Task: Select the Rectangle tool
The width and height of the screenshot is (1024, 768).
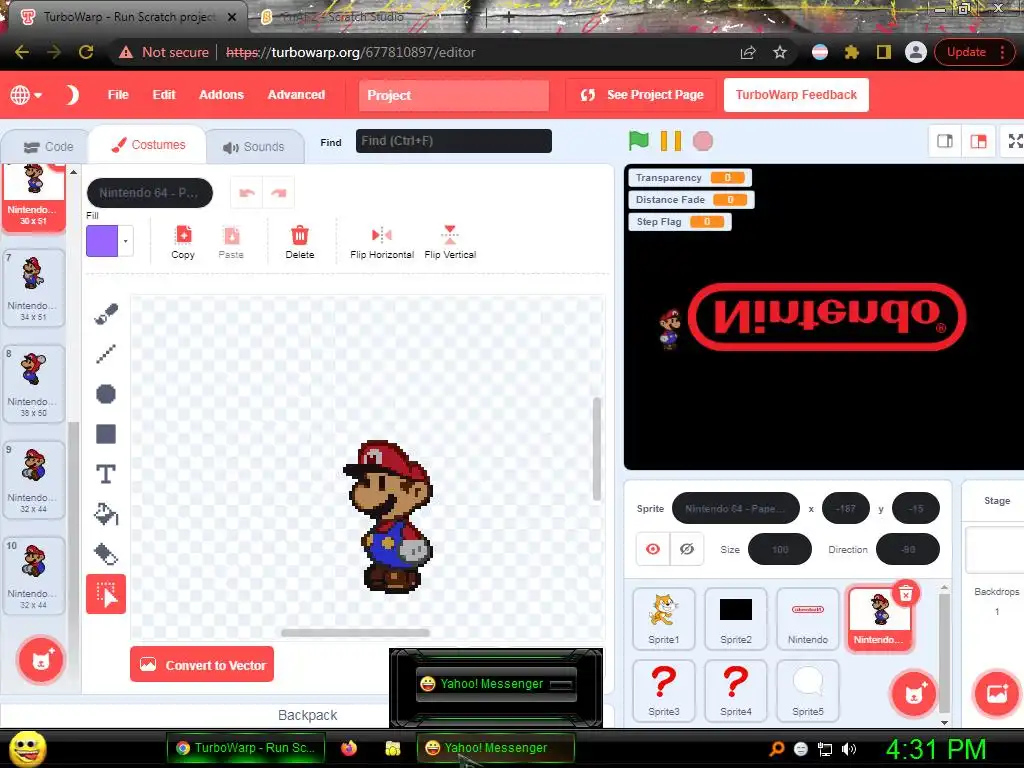Action: (106, 434)
